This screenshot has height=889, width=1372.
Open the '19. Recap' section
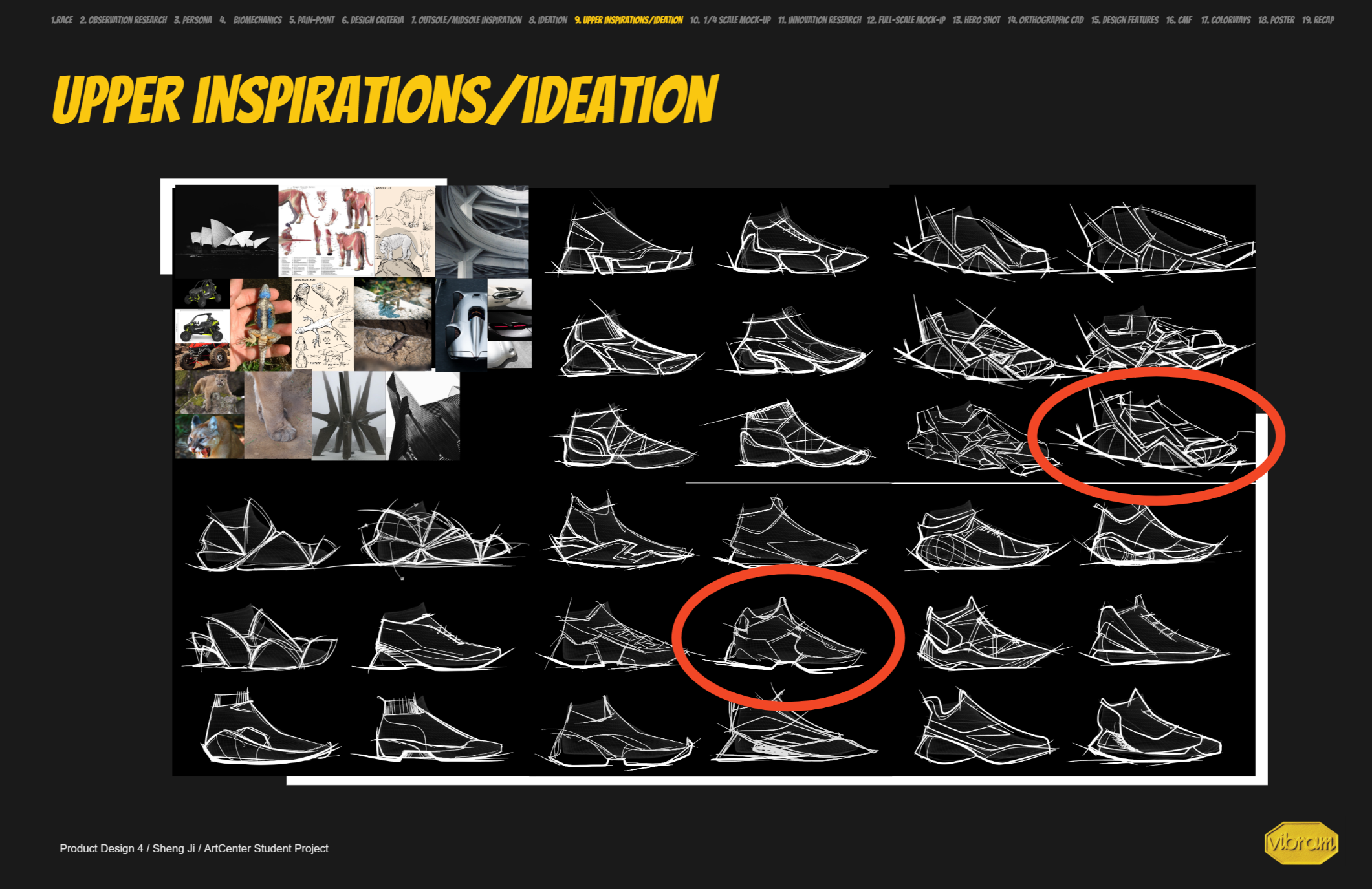(1318, 20)
